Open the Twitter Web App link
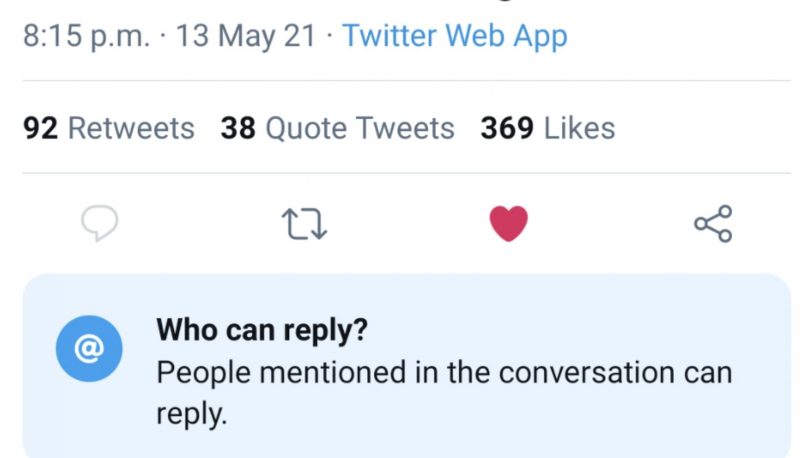Viewport: 800px width, 458px height. [x=455, y=36]
